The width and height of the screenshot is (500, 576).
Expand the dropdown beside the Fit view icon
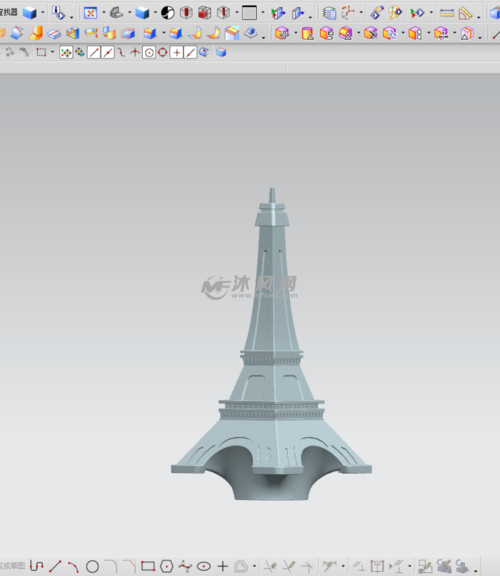[x=104, y=13]
